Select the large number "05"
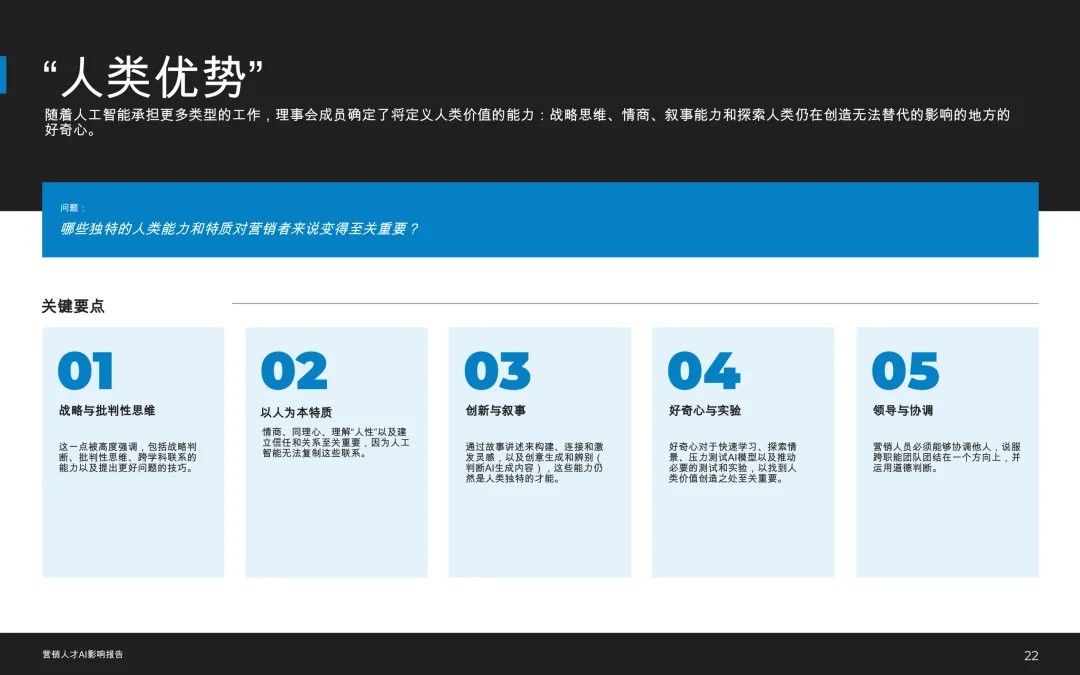Image resolution: width=1080 pixels, height=675 pixels. pyautogui.click(x=908, y=370)
